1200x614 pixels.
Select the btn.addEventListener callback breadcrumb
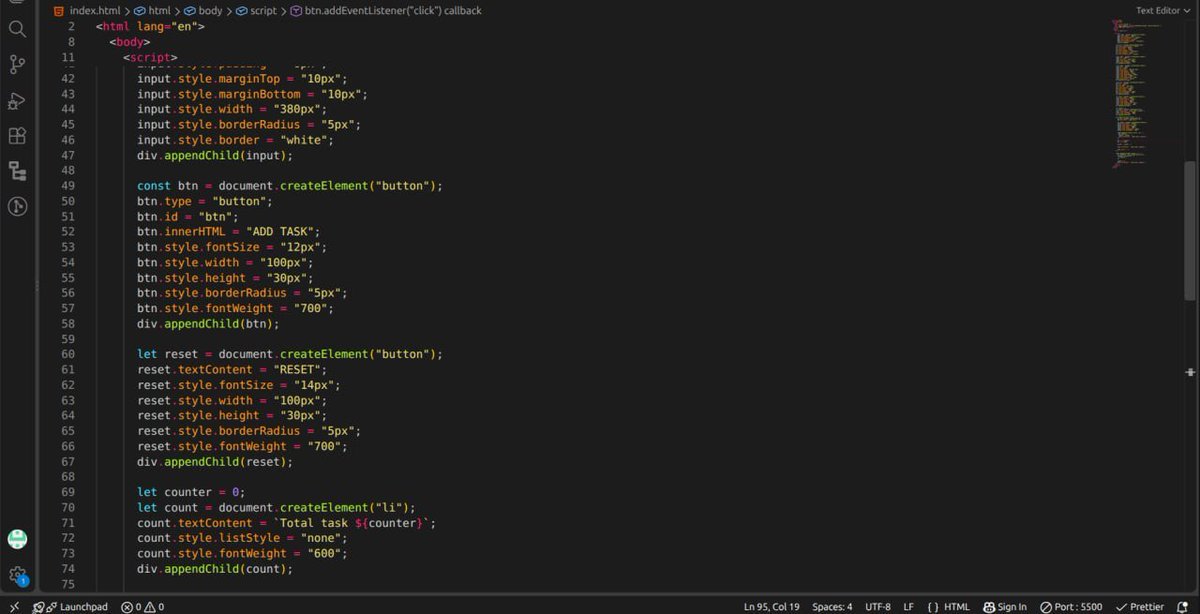(386, 10)
